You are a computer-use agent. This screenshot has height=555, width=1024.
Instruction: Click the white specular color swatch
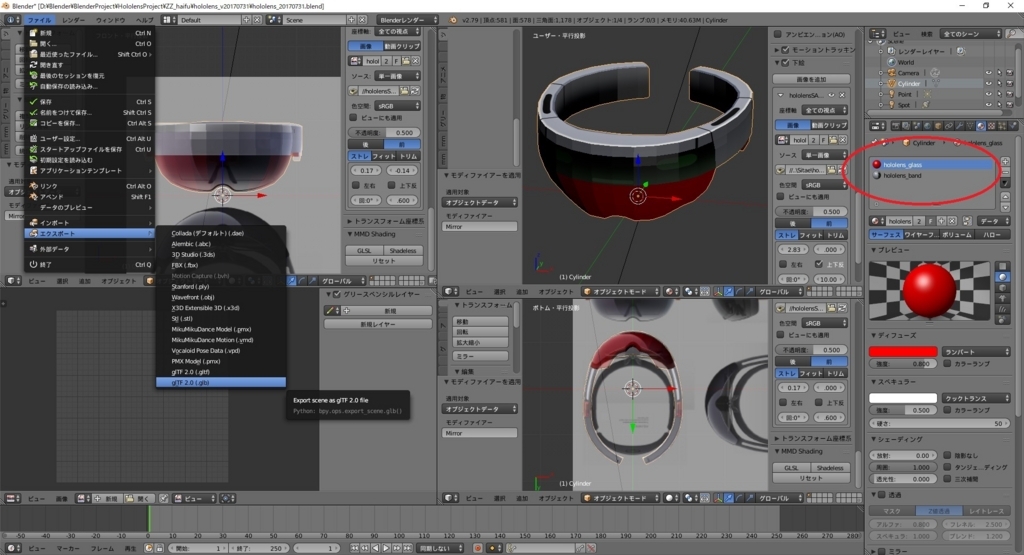(x=903, y=398)
